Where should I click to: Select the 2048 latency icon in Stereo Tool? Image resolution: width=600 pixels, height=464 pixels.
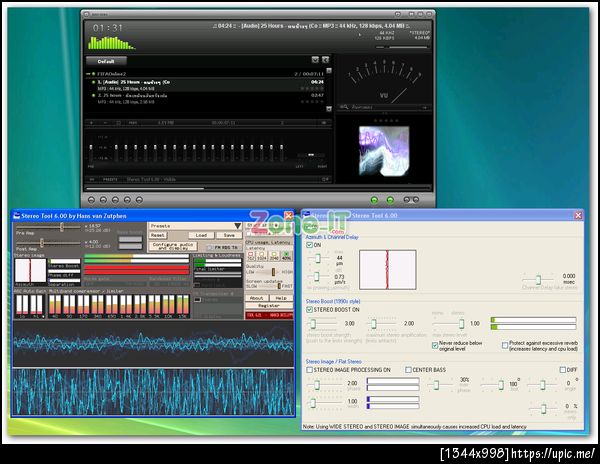coord(274,256)
